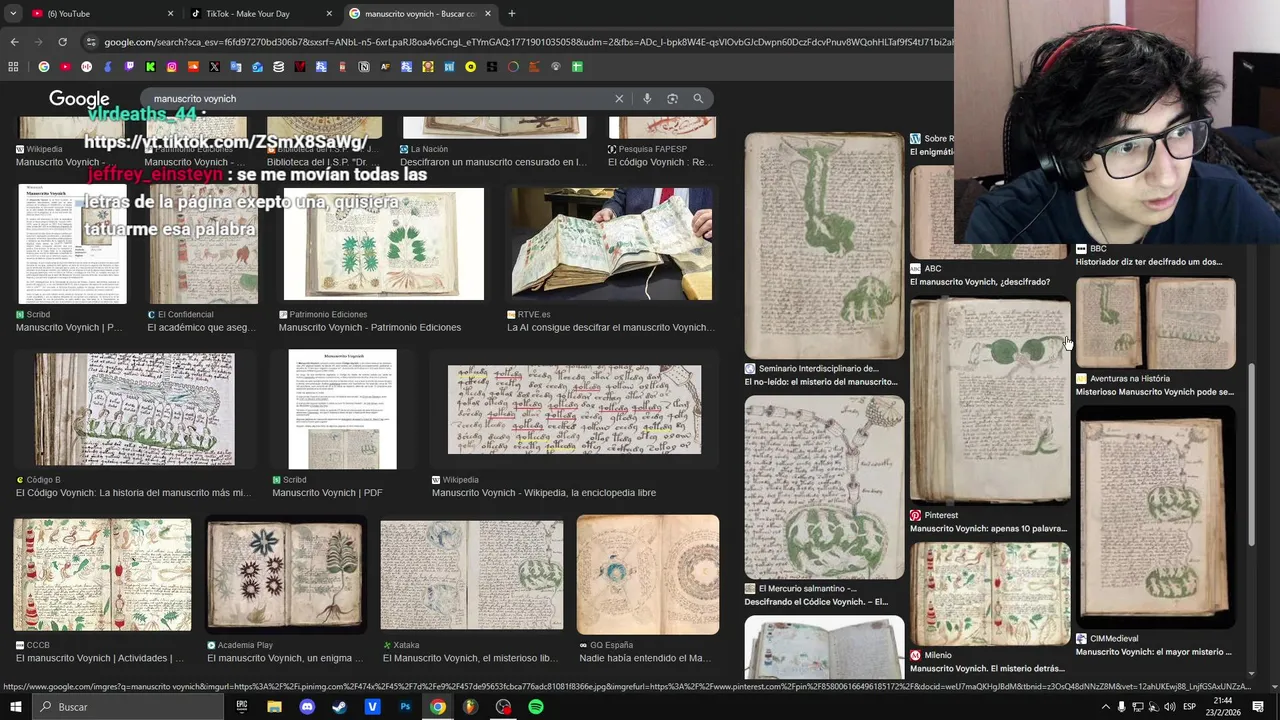Viewport: 1280px width, 720px height.
Task: Open File Explorer from taskbar
Action: point(274,707)
